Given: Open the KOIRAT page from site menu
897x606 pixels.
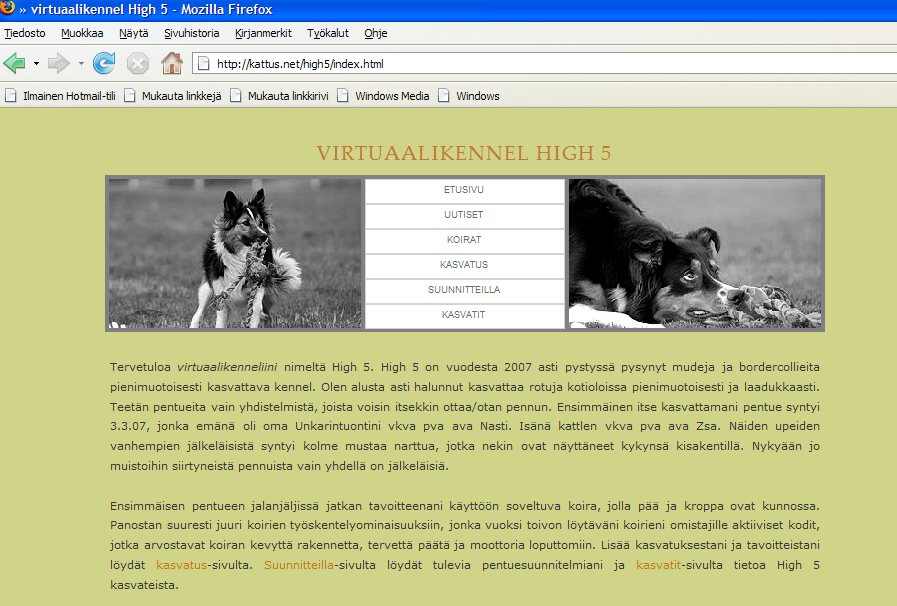Looking at the screenshot, I should (x=464, y=241).
